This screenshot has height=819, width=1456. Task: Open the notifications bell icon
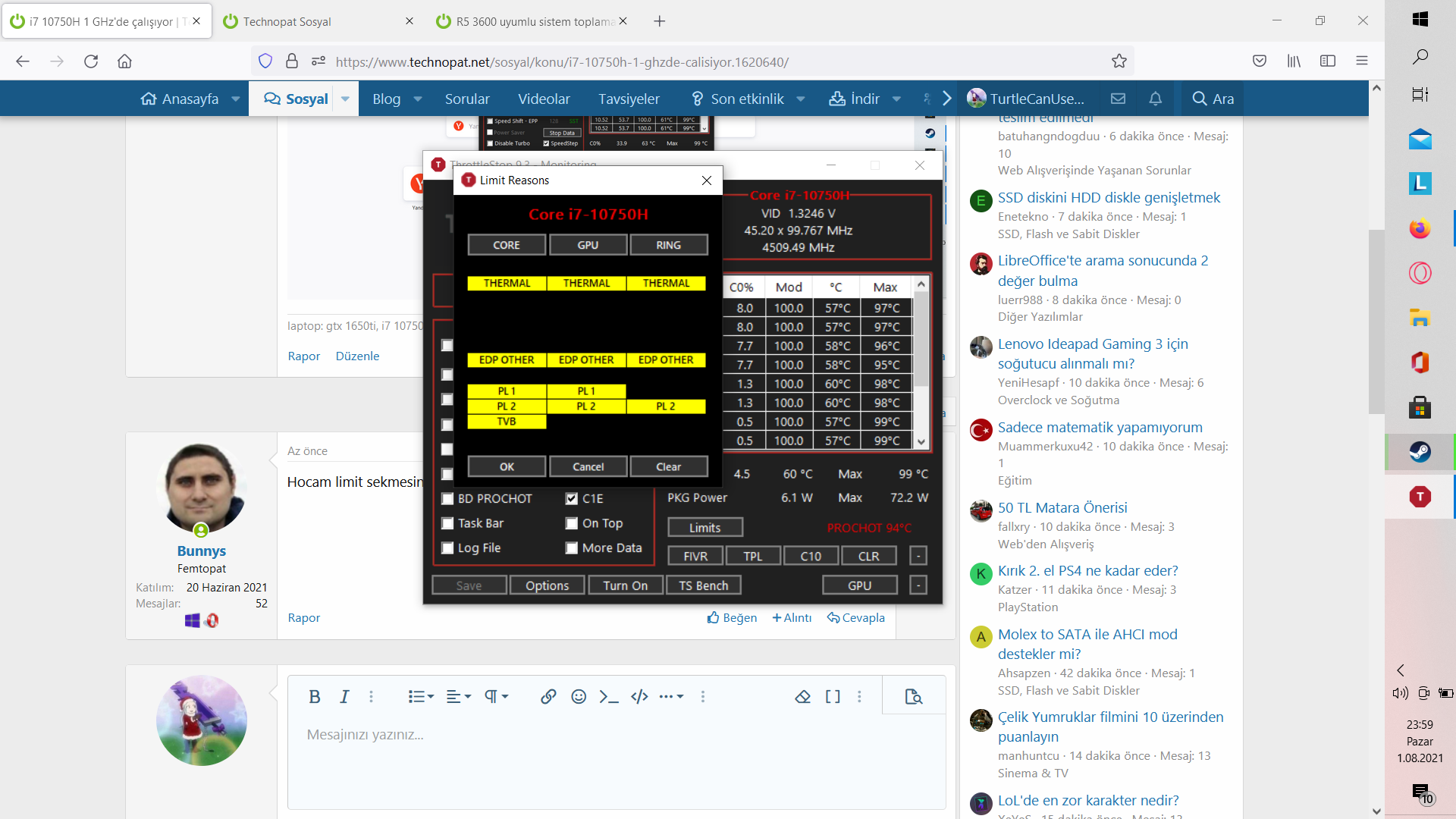pyautogui.click(x=1155, y=99)
